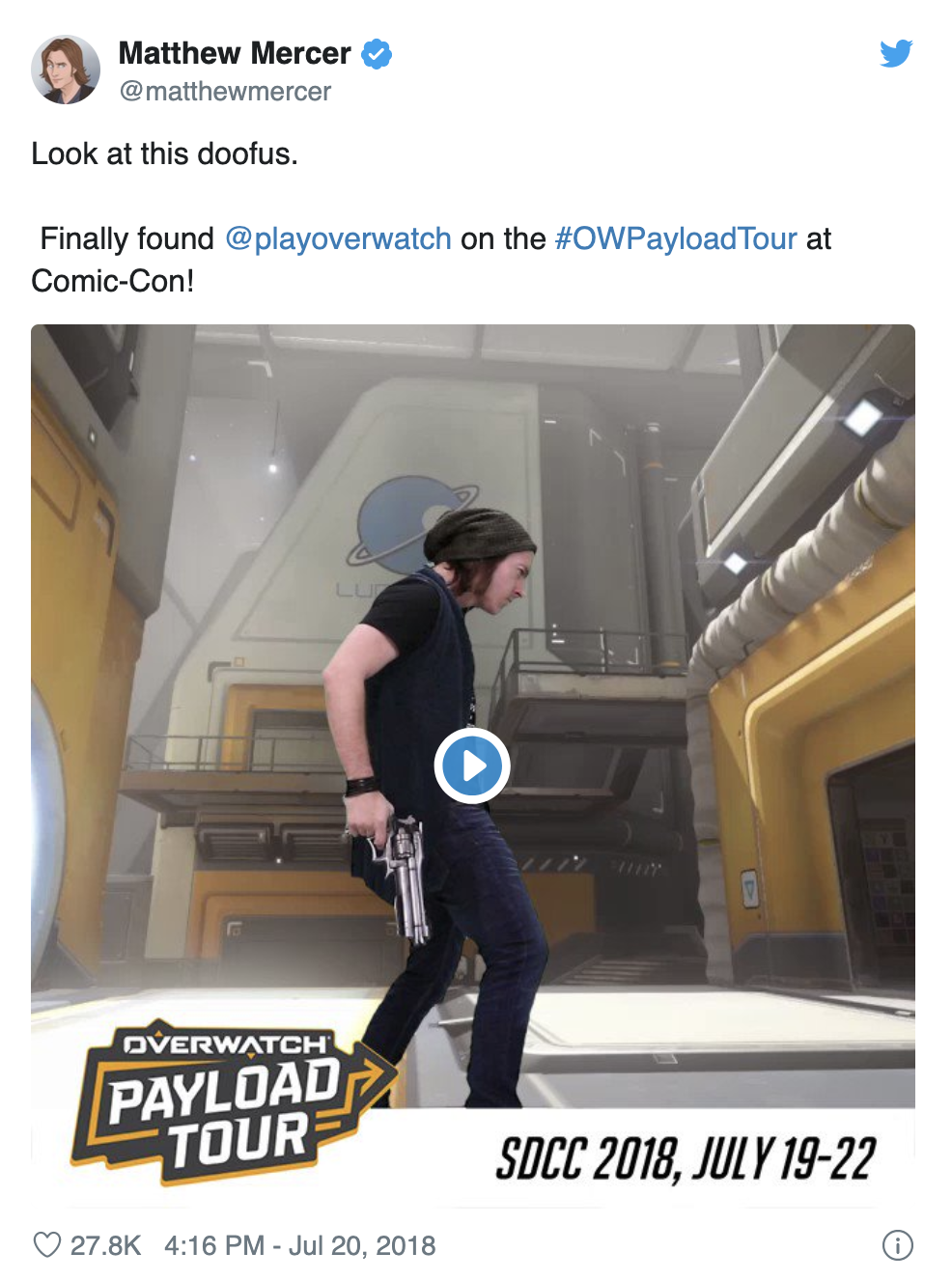The width and height of the screenshot is (952, 1280).
Task: Click the "Comic-Con!" tweet text
Action: pos(113,281)
